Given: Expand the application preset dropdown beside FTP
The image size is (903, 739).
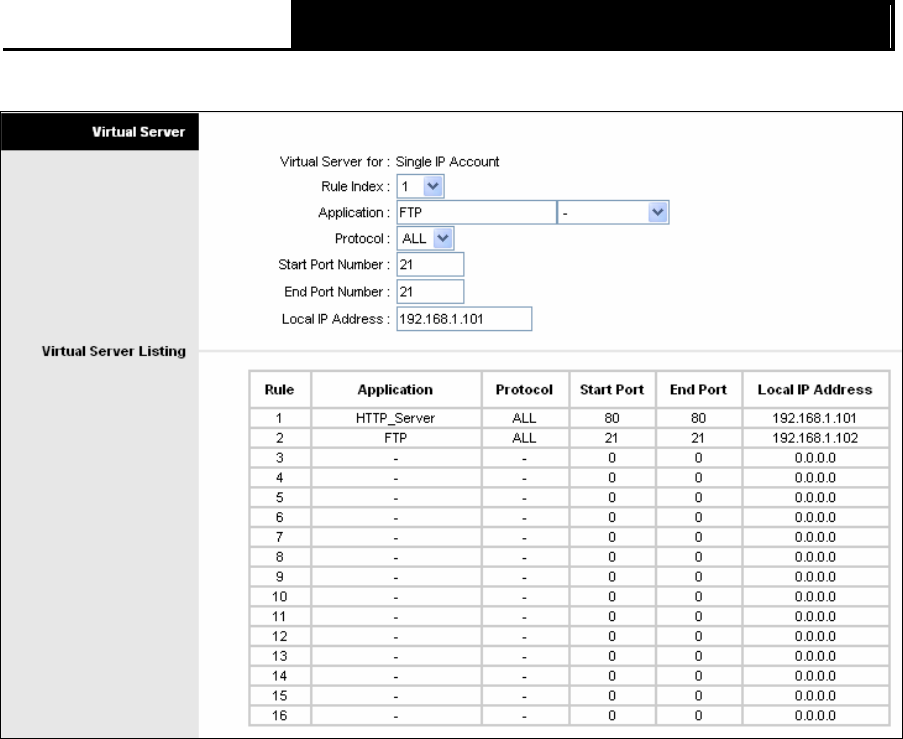Looking at the screenshot, I should [613, 213].
